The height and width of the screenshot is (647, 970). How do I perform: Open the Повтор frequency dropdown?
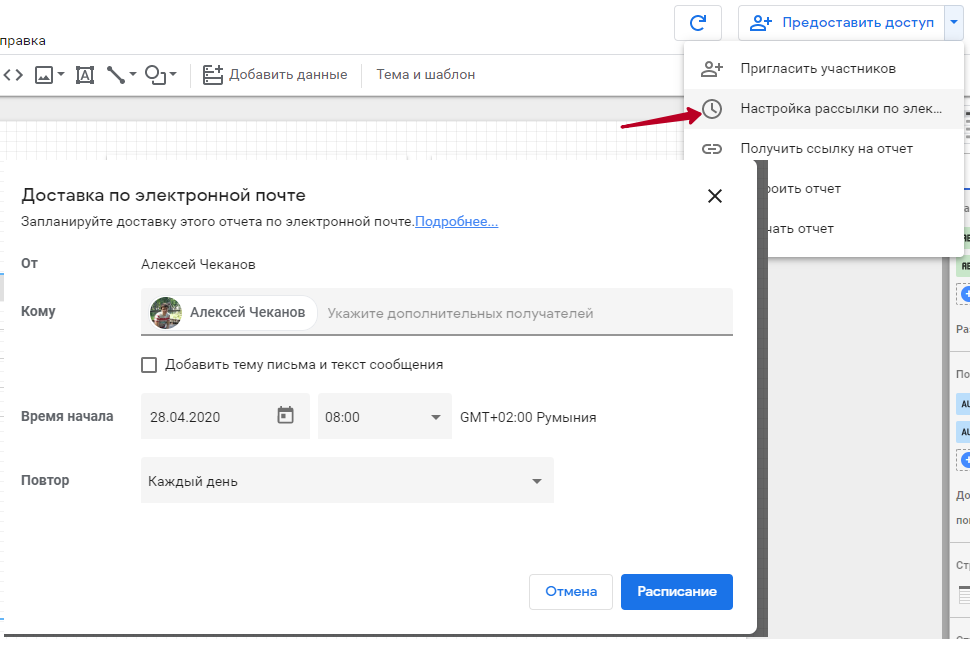[537, 481]
